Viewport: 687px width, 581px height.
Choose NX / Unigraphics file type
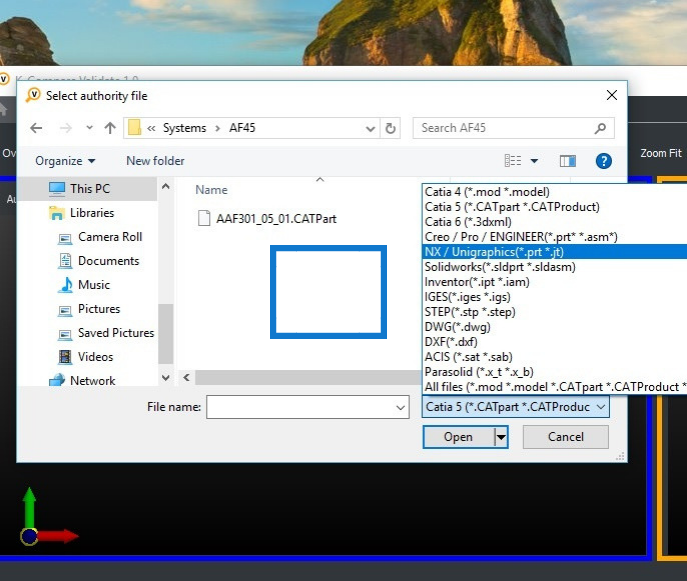(494, 252)
